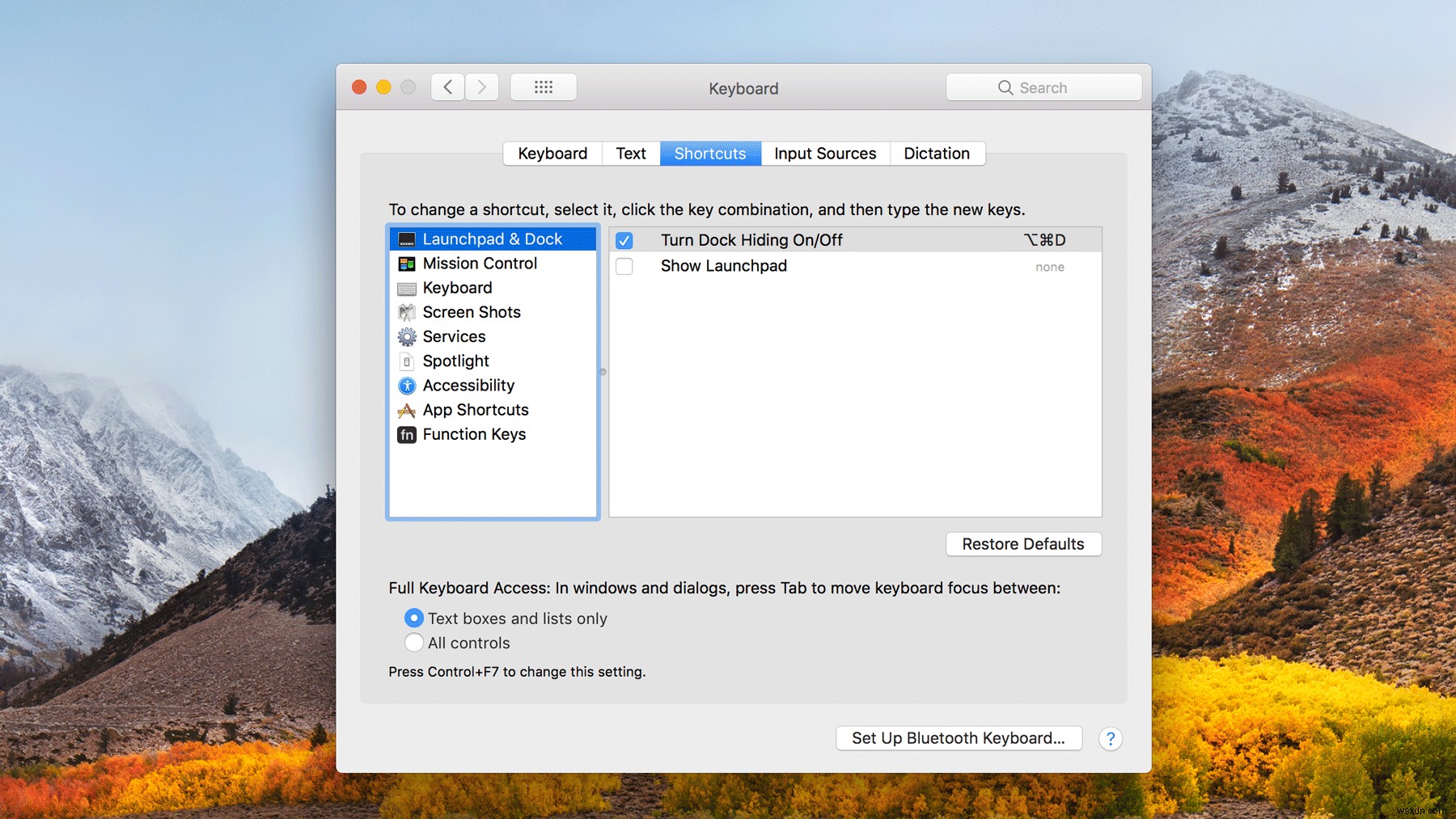Click the back navigation arrow

tap(447, 87)
